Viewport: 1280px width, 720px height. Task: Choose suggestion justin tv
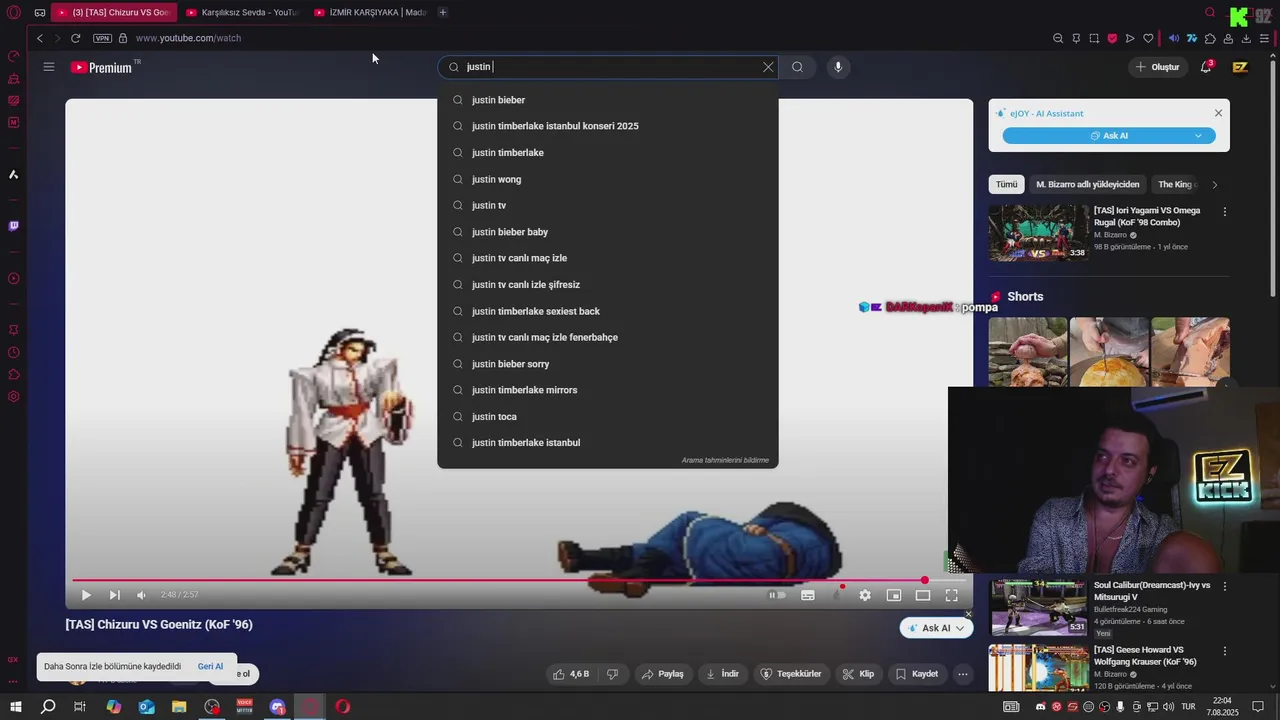point(608,205)
